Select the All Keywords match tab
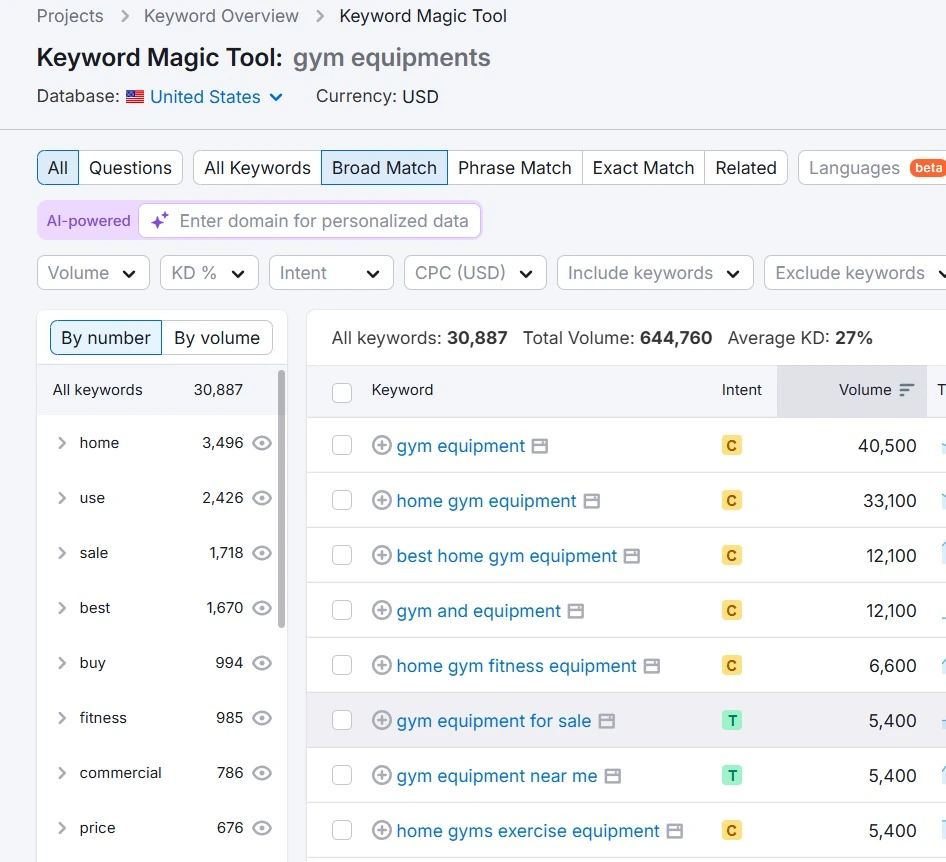 (258, 168)
